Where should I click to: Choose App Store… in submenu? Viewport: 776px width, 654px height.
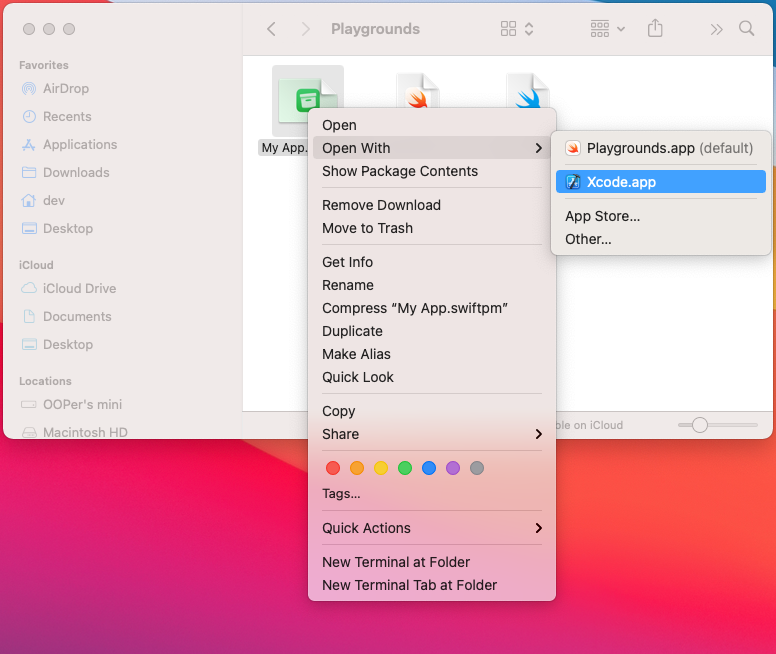pyautogui.click(x=661, y=216)
